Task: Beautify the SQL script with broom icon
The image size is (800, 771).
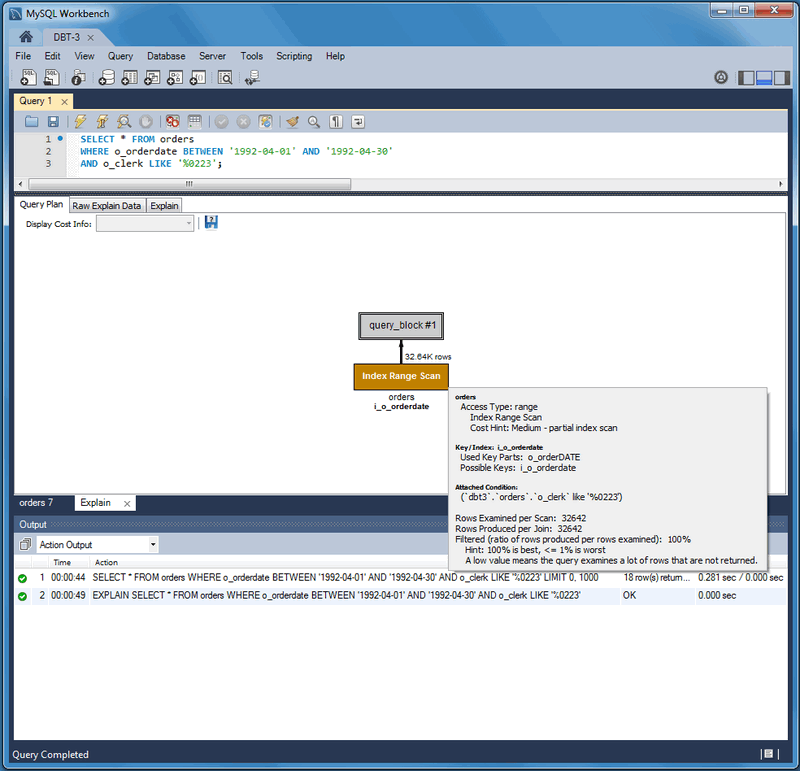Action: pyautogui.click(x=292, y=121)
